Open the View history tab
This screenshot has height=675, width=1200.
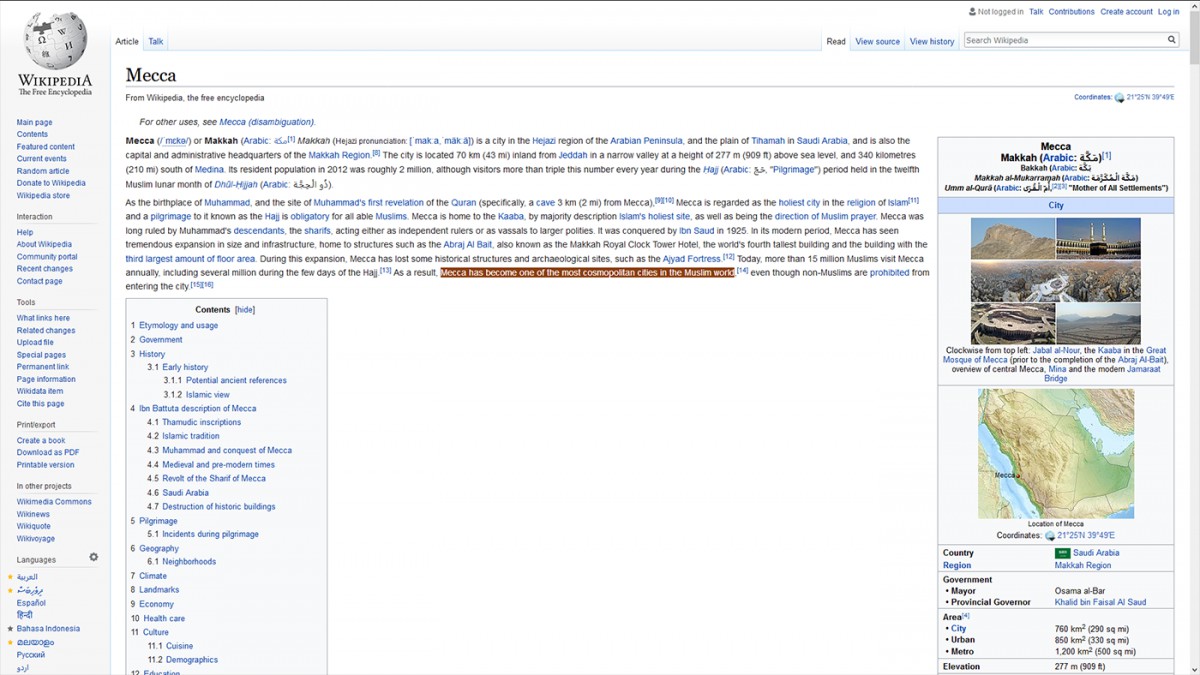point(931,41)
